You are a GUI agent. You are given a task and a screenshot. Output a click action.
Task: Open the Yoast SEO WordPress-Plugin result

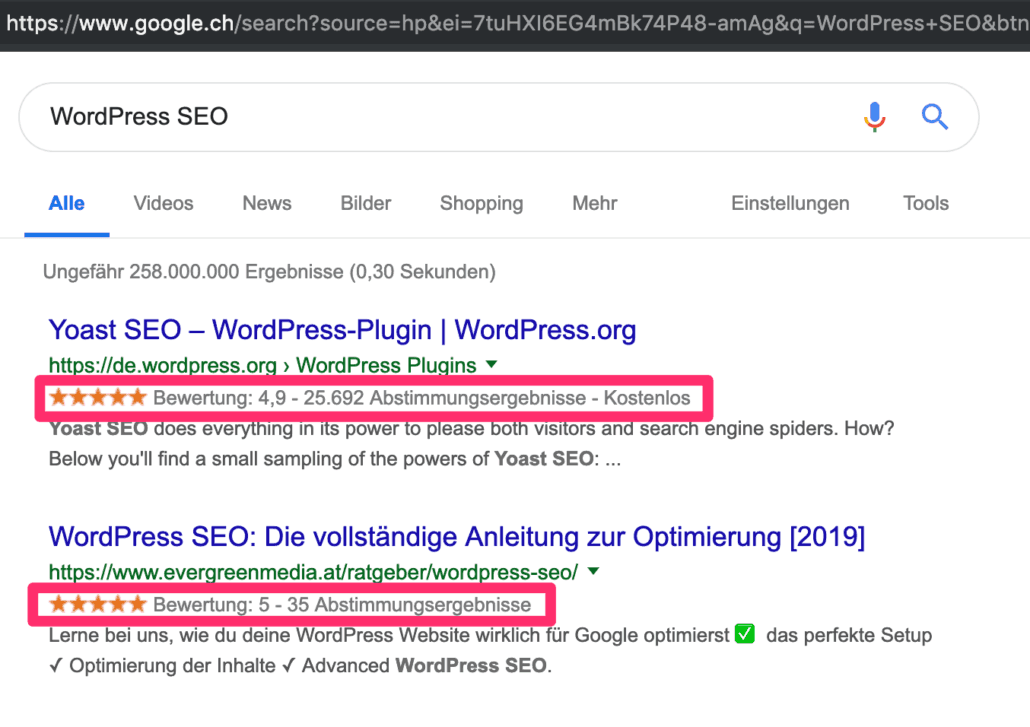click(x=342, y=330)
